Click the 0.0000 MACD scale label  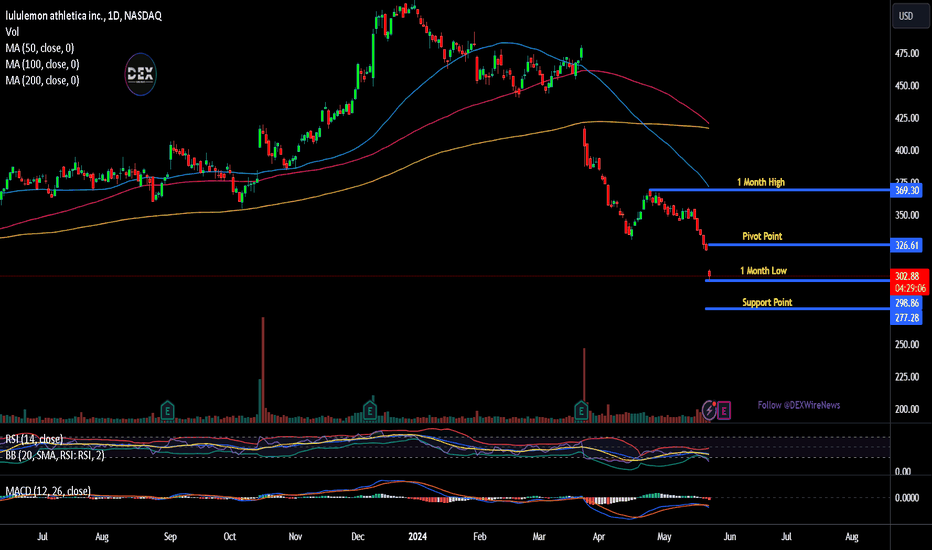906,498
